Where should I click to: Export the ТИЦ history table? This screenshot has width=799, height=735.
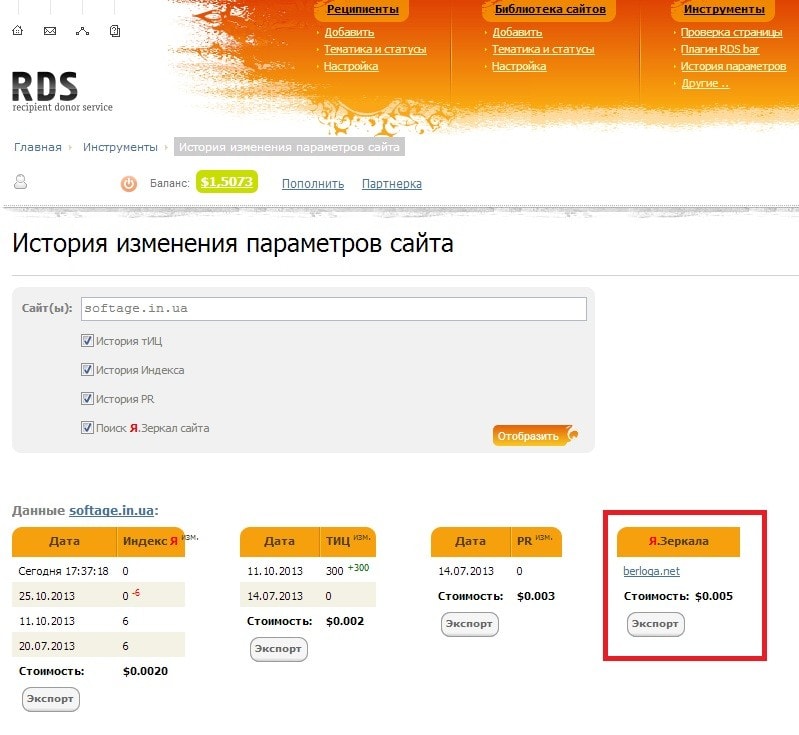[279, 649]
